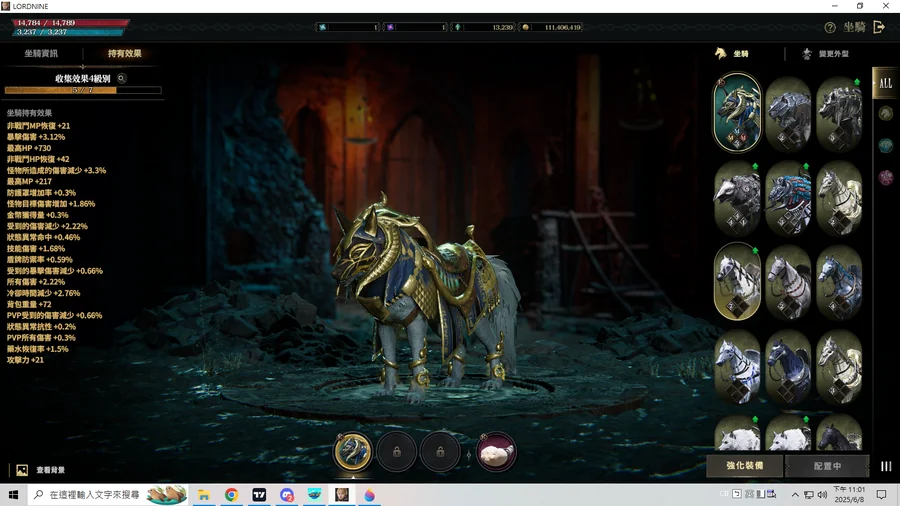Click the first locked mount slot
Image resolution: width=900 pixels, height=506 pixels.
(x=397, y=452)
